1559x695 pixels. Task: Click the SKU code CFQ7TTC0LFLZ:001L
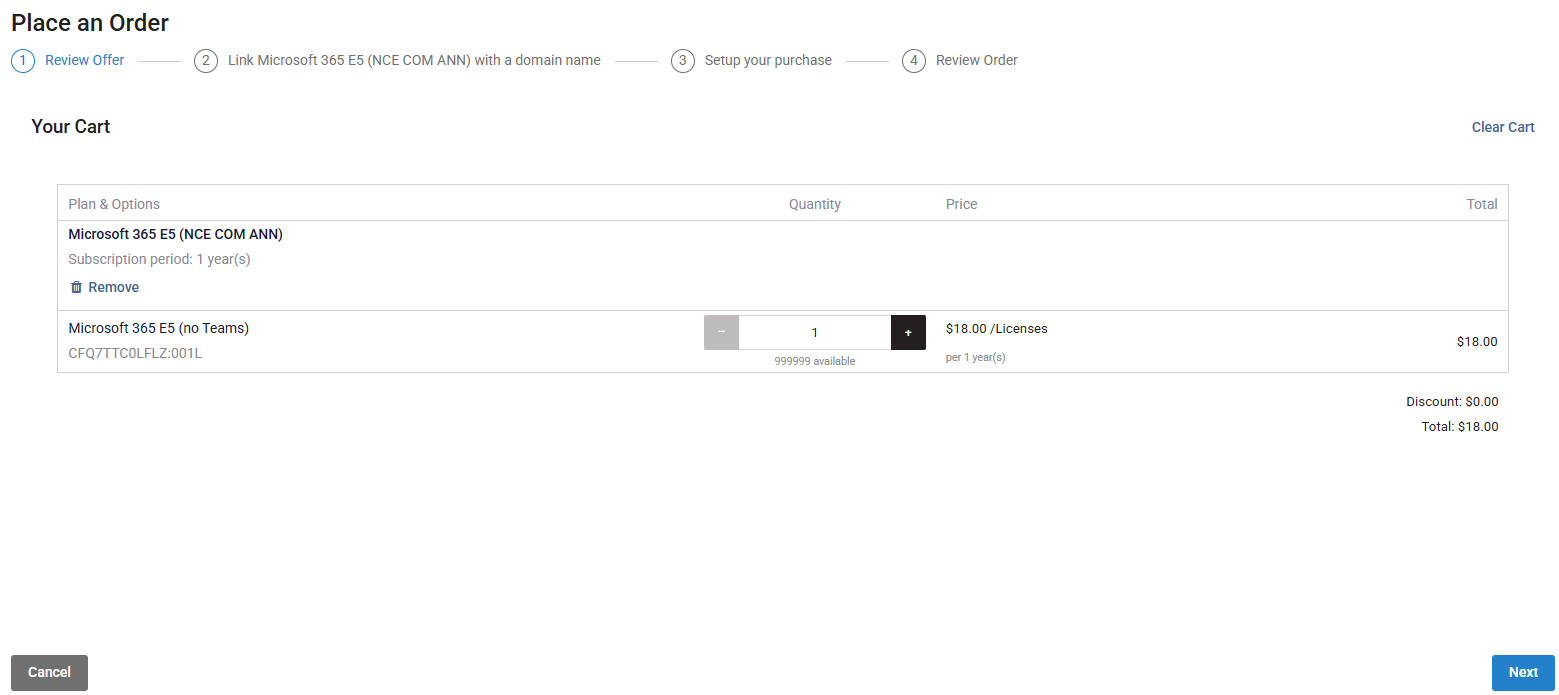(135, 353)
